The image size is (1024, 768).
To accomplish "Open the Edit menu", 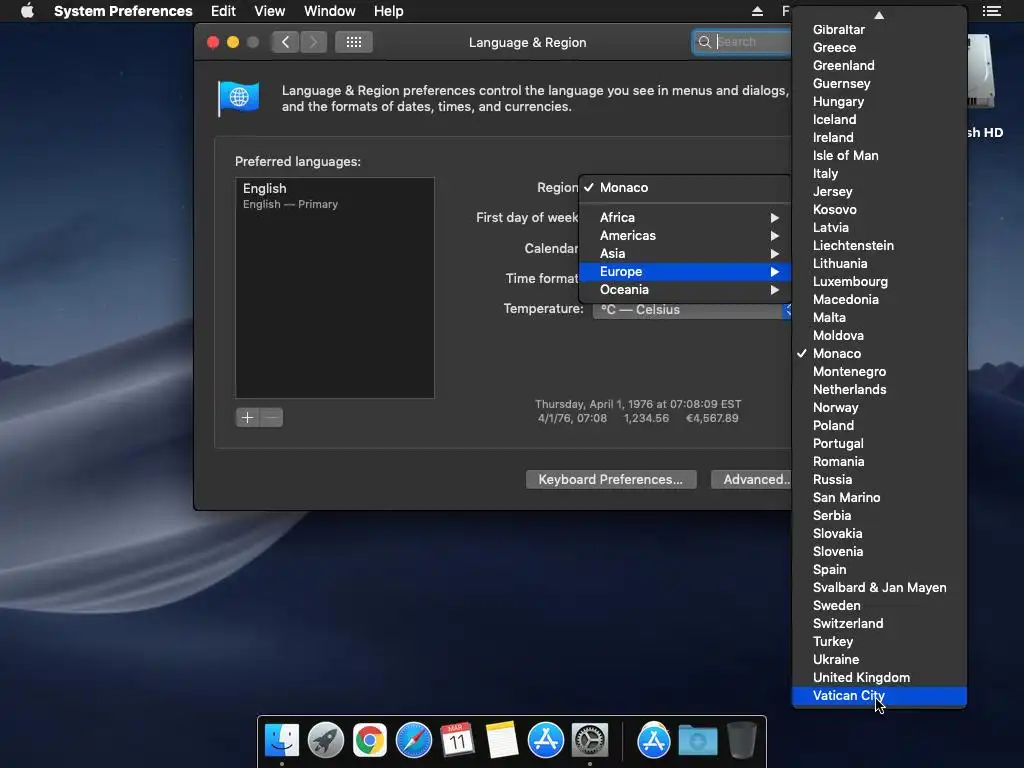I will click(x=223, y=11).
